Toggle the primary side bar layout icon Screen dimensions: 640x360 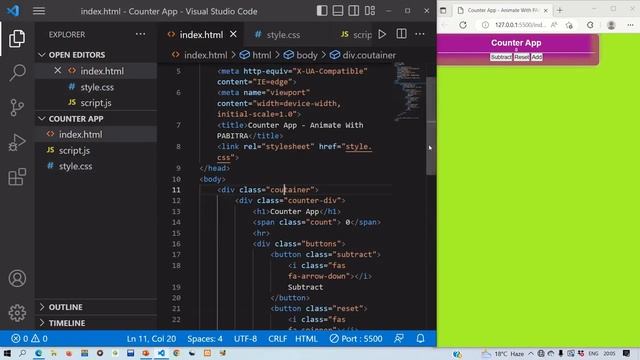tap(322, 11)
